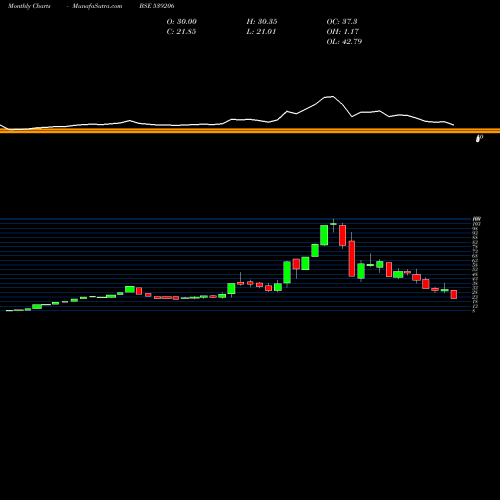
Task: Click the close value "C: 21.85"
Action: tap(181, 32)
